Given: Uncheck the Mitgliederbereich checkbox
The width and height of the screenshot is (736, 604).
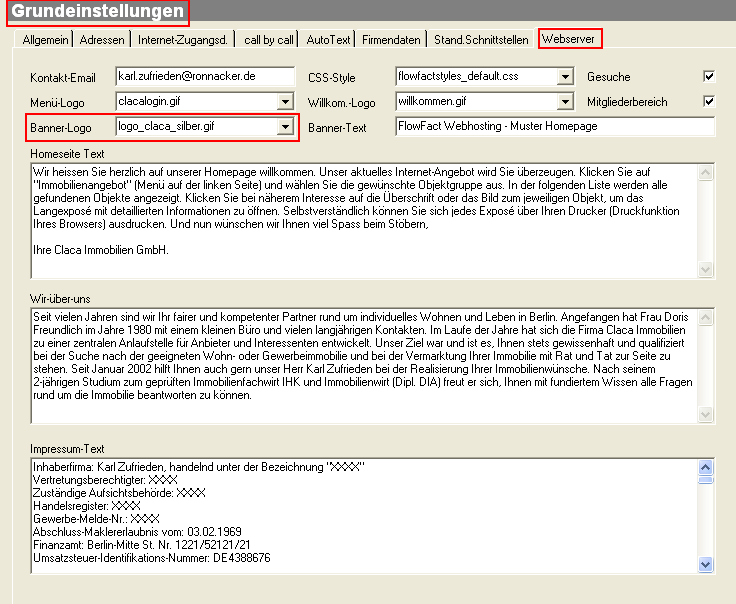Looking at the screenshot, I should click(709, 101).
